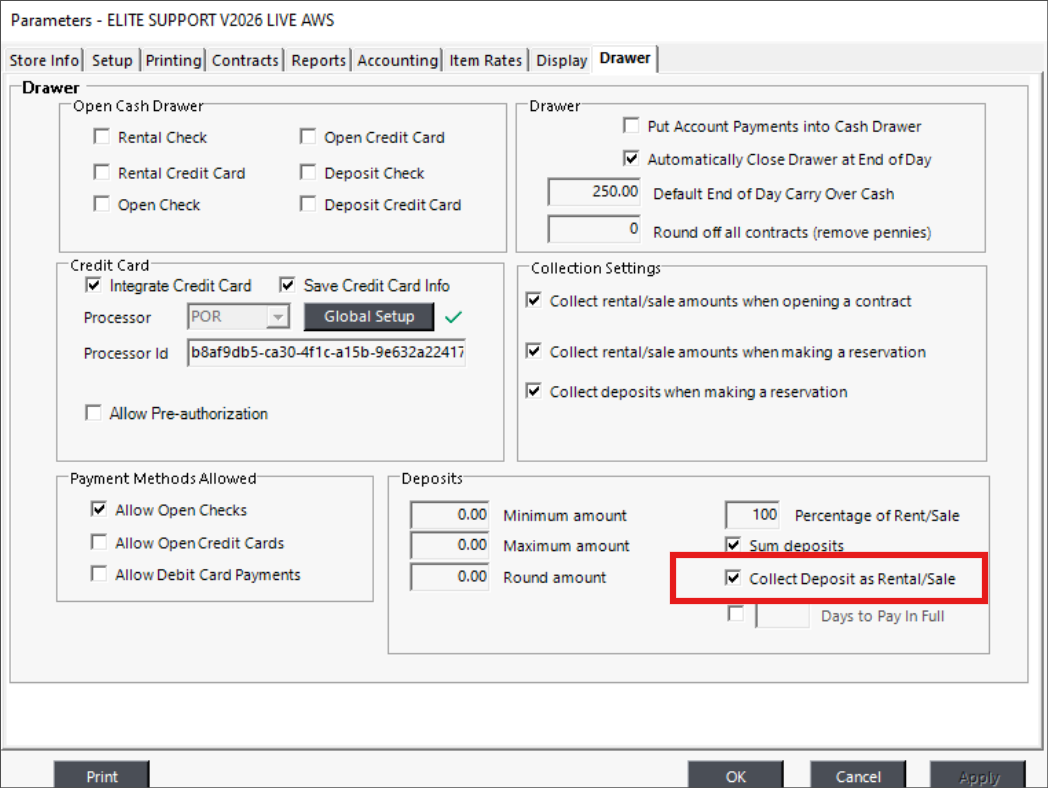Click the Cancel button
The height and width of the screenshot is (788, 1048).
click(858, 776)
